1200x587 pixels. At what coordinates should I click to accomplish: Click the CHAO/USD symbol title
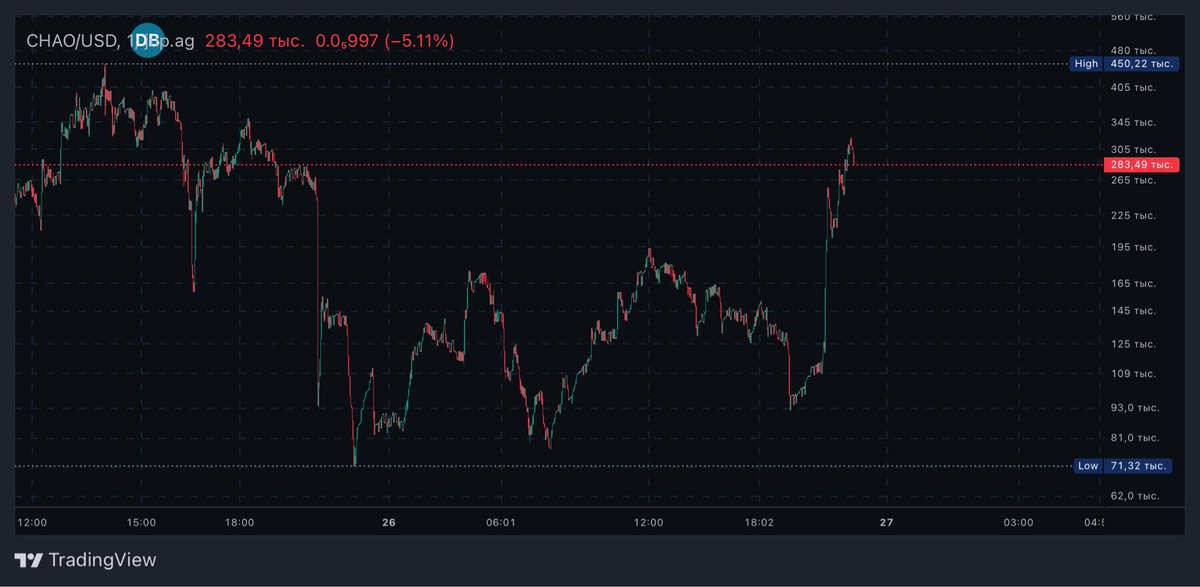[72, 41]
